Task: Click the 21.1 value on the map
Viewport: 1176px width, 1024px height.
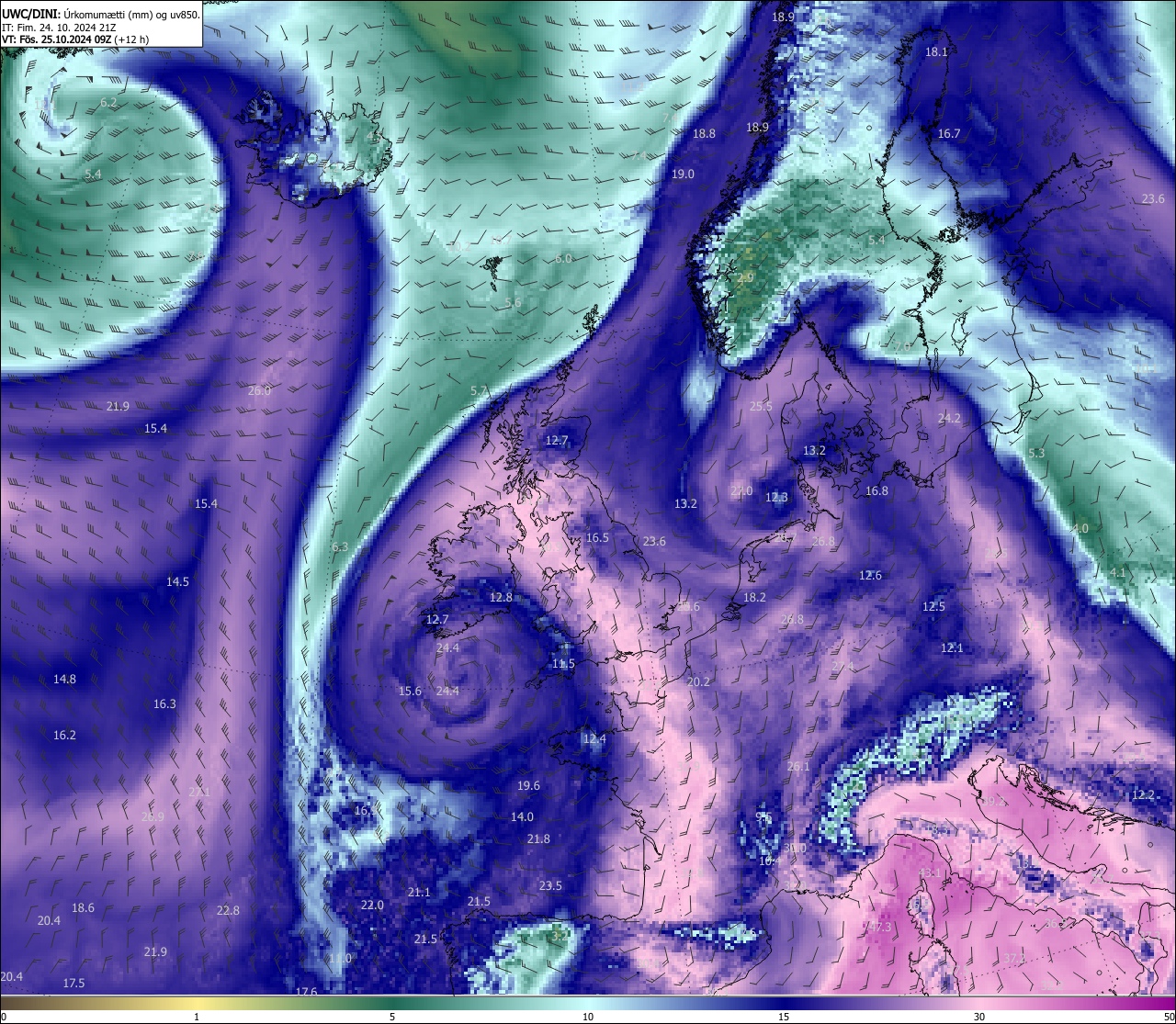Action: pyautogui.click(x=419, y=892)
